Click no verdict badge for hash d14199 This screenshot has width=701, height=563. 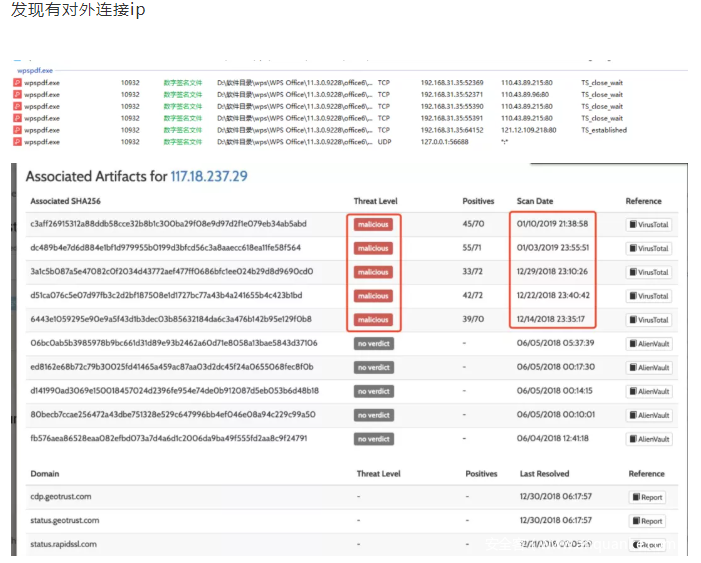click(375, 391)
